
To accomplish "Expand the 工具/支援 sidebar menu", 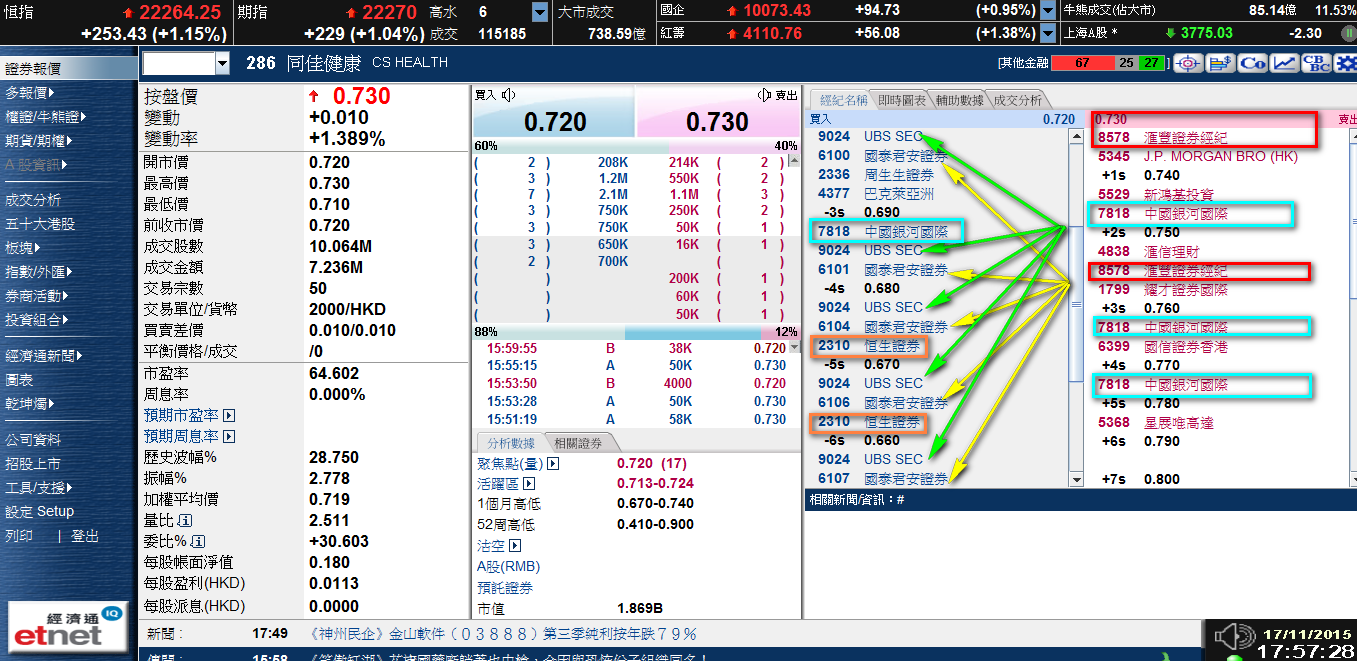I will click(x=38, y=488).
